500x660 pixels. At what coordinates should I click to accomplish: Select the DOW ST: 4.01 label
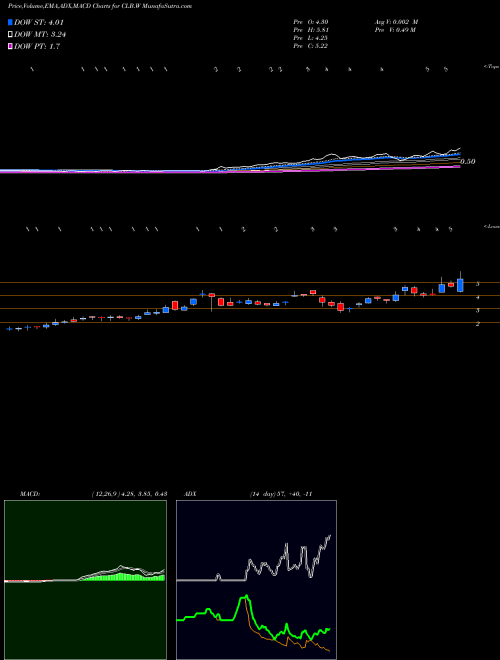click(x=39, y=22)
